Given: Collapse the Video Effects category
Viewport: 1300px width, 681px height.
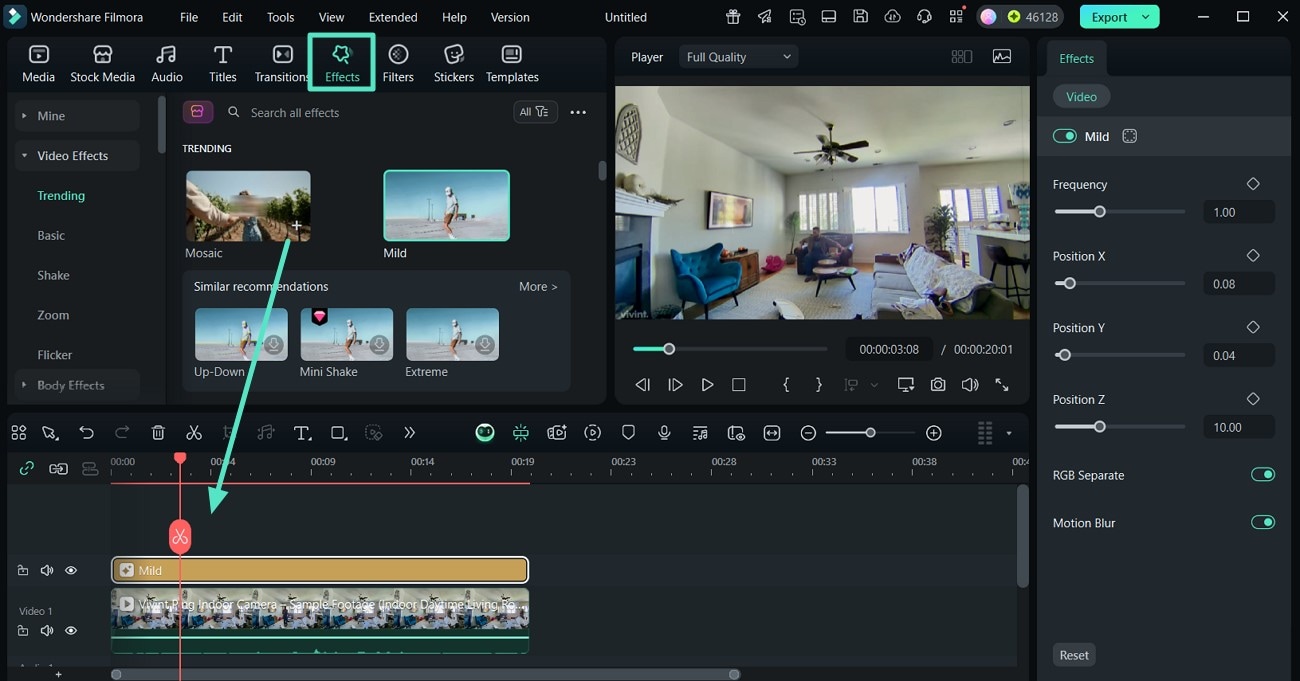Looking at the screenshot, I should [77, 156].
